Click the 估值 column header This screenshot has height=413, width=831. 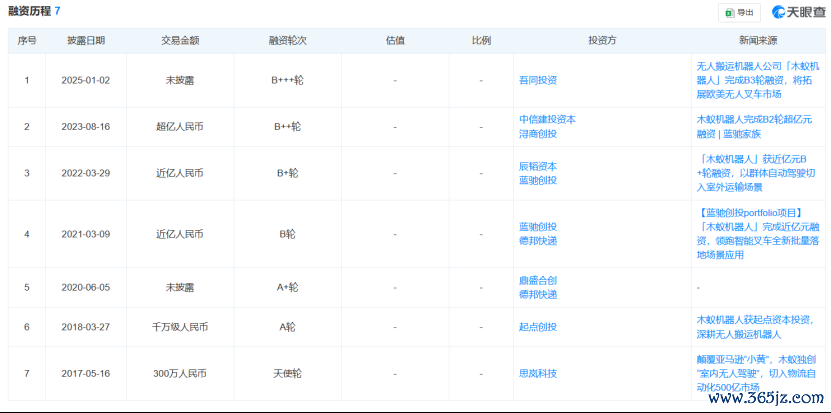point(395,41)
